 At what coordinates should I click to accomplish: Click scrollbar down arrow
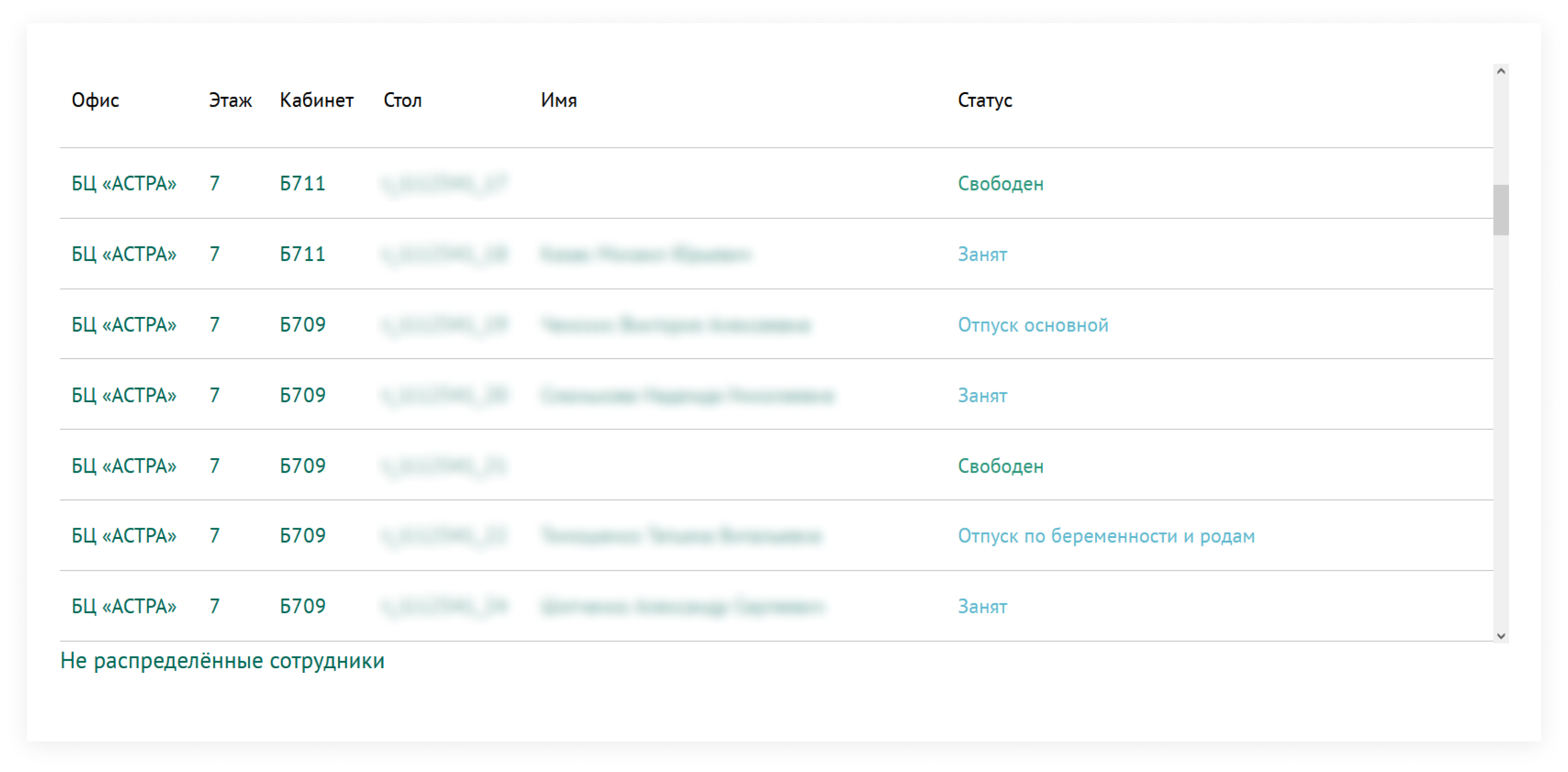coord(1500,636)
